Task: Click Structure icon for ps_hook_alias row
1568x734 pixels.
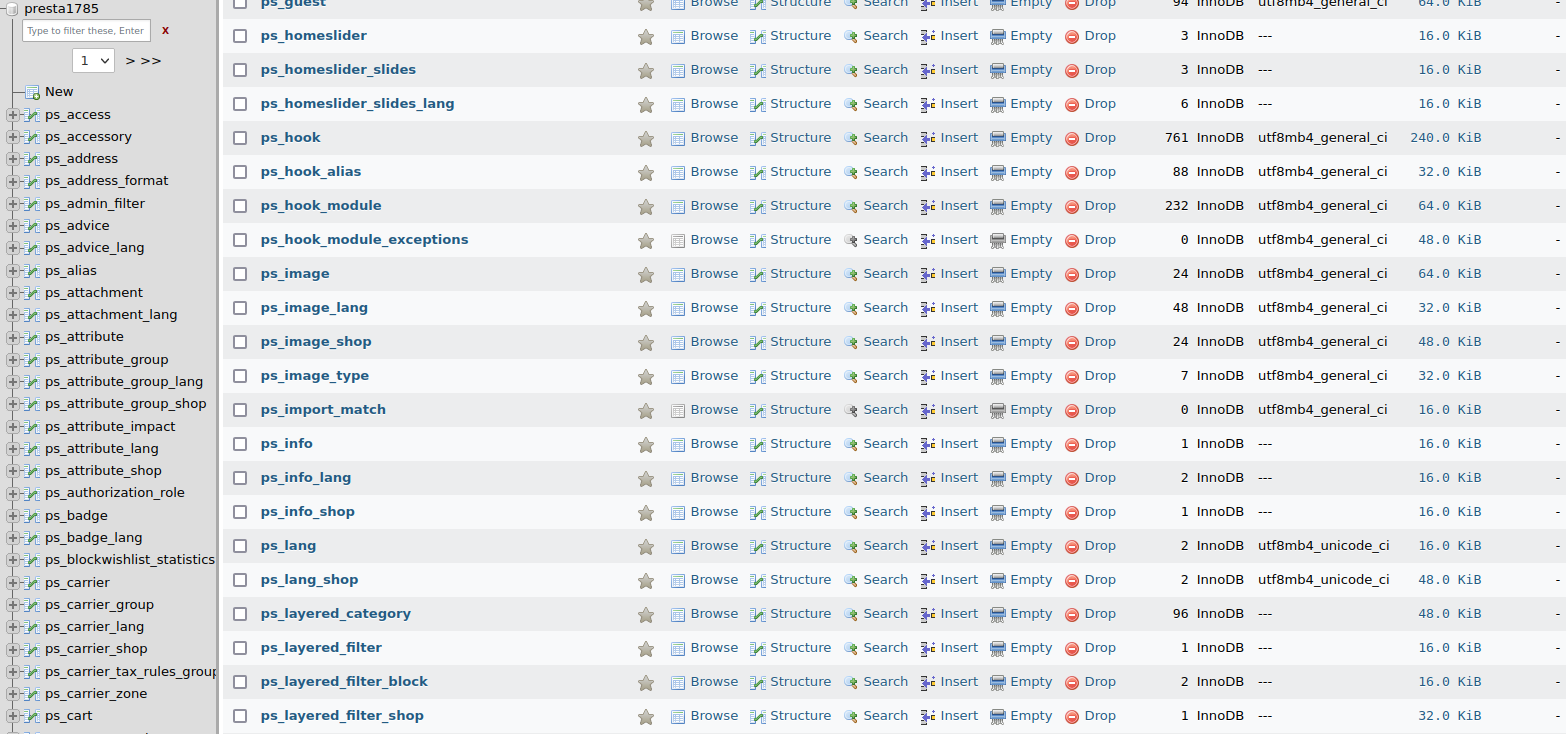Action: 758,173
